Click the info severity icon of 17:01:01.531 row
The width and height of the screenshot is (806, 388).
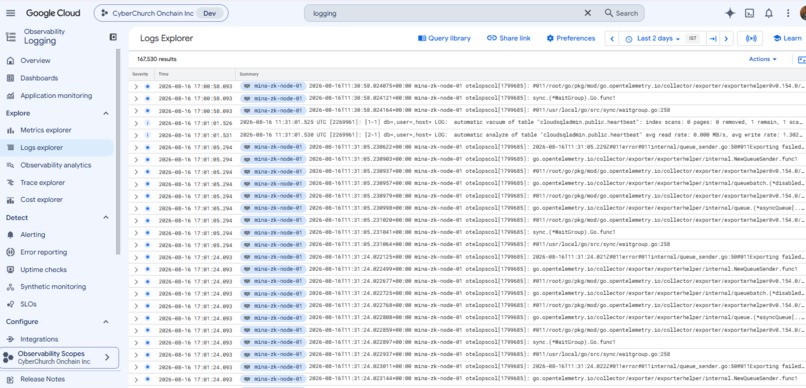point(148,135)
